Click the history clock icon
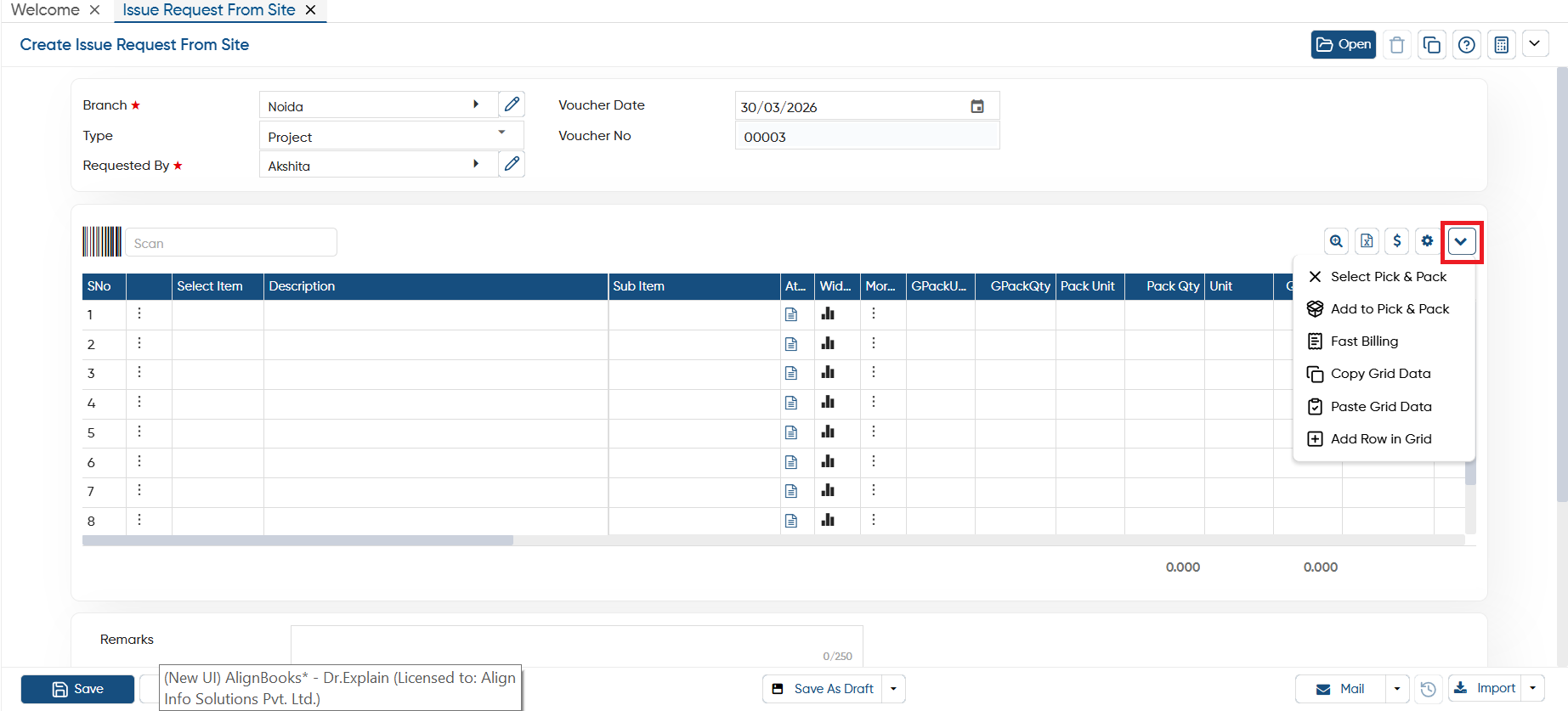The height and width of the screenshot is (711, 1568). point(1429,689)
